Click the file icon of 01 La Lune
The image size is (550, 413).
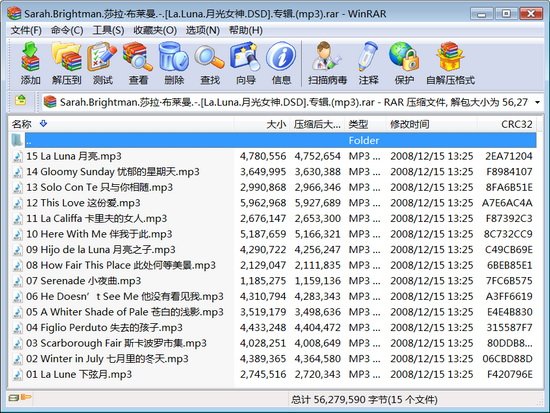pyautogui.click(x=18, y=375)
